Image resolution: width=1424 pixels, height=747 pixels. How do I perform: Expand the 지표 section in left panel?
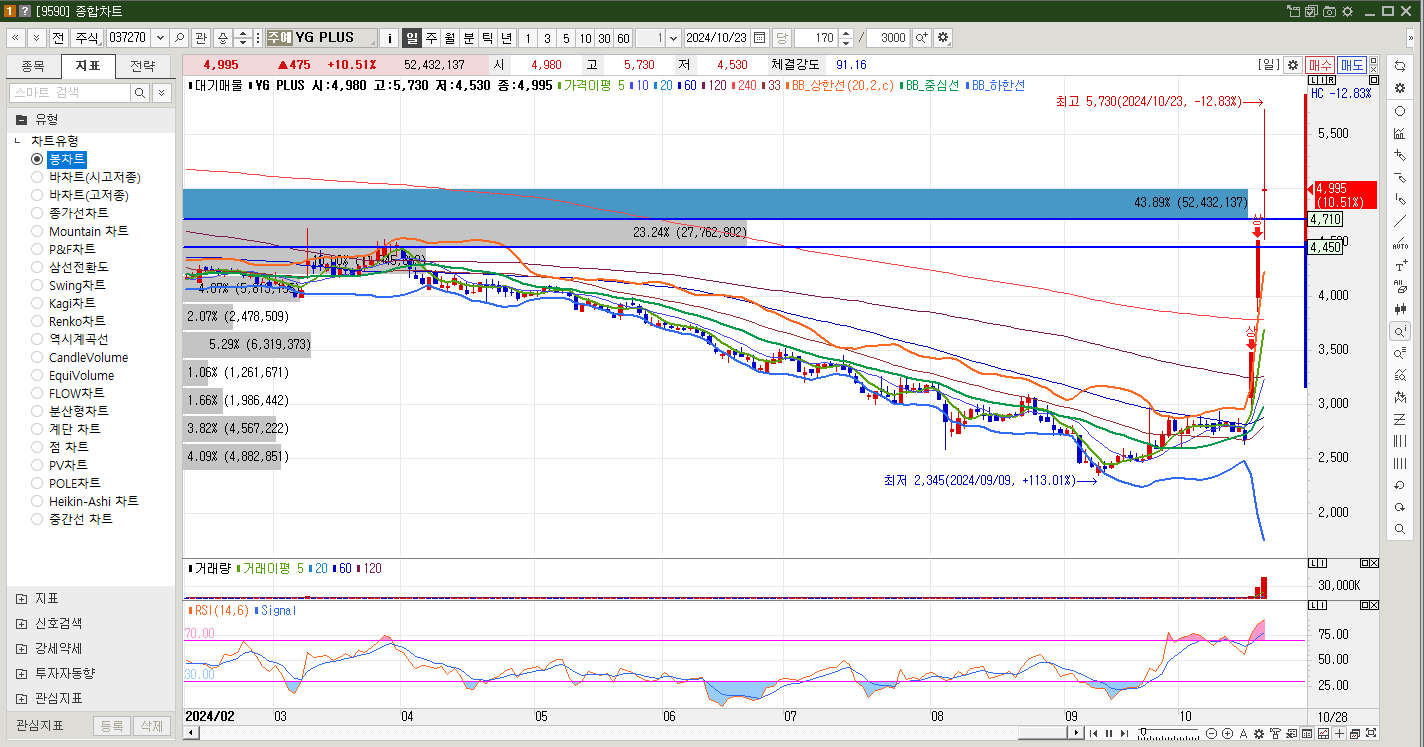pos(22,598)
